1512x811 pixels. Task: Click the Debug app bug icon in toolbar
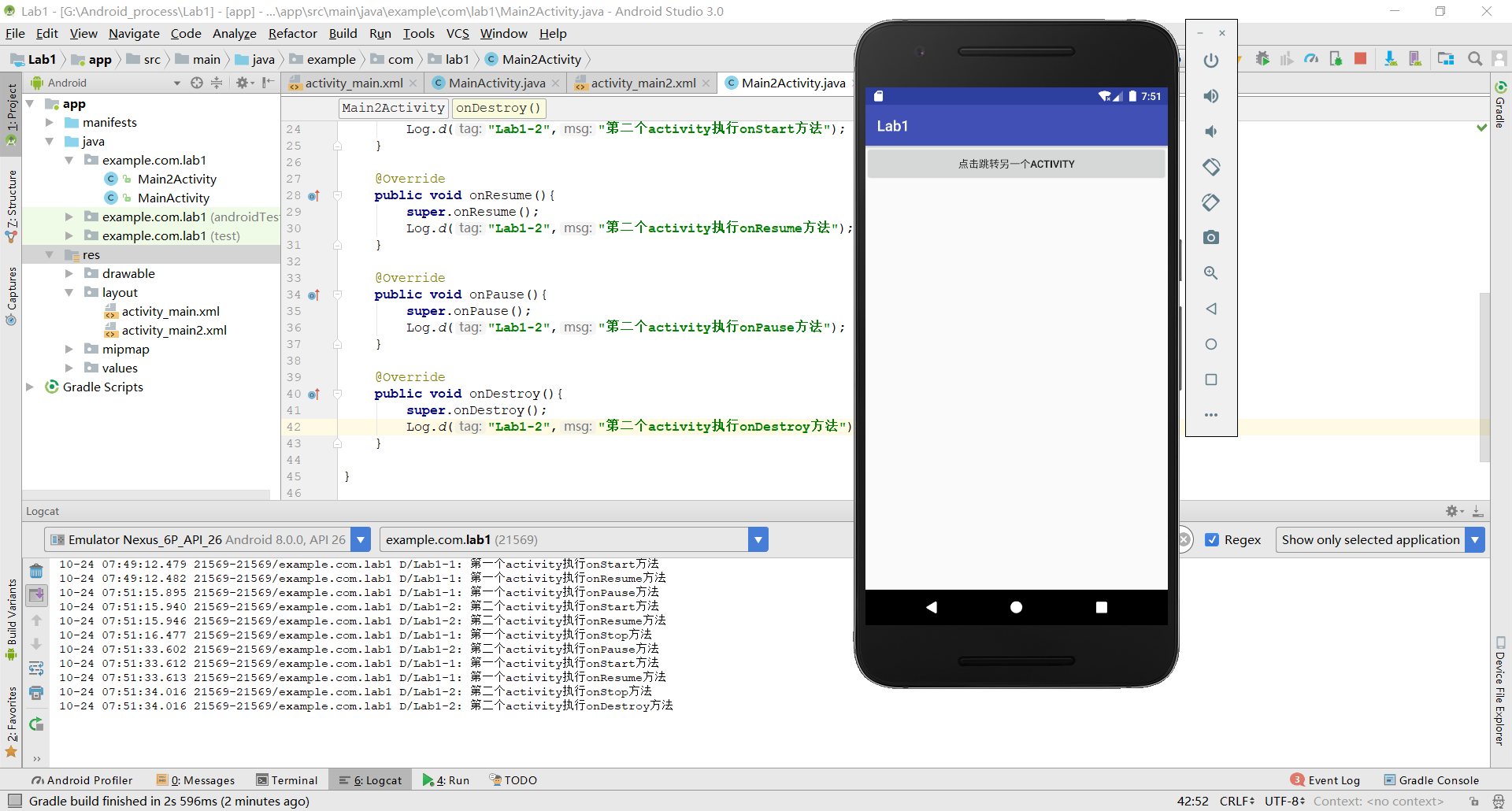pyautogui.click(x=1262, y=59)
